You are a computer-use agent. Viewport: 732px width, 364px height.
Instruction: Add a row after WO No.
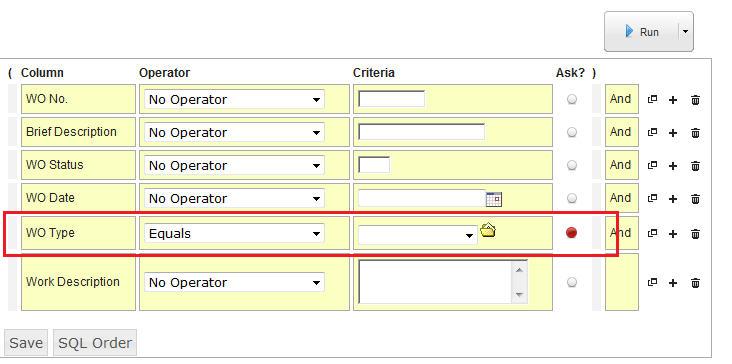[x=673, y=100]
